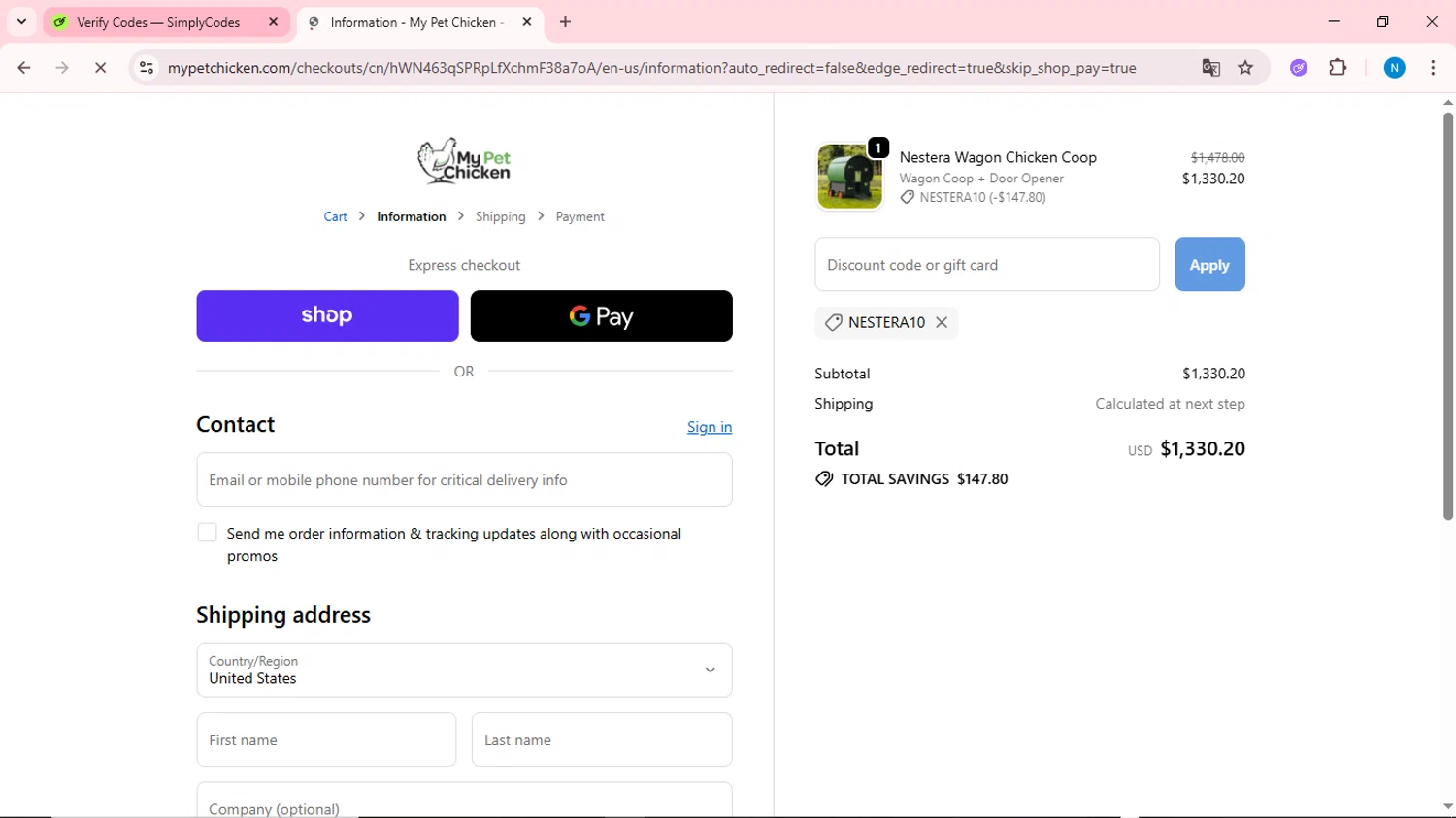Image resolution: width=1456 pixels, height=818 pixels.
Task: Open the Country/Region dropdown
Action: point(464,670)
